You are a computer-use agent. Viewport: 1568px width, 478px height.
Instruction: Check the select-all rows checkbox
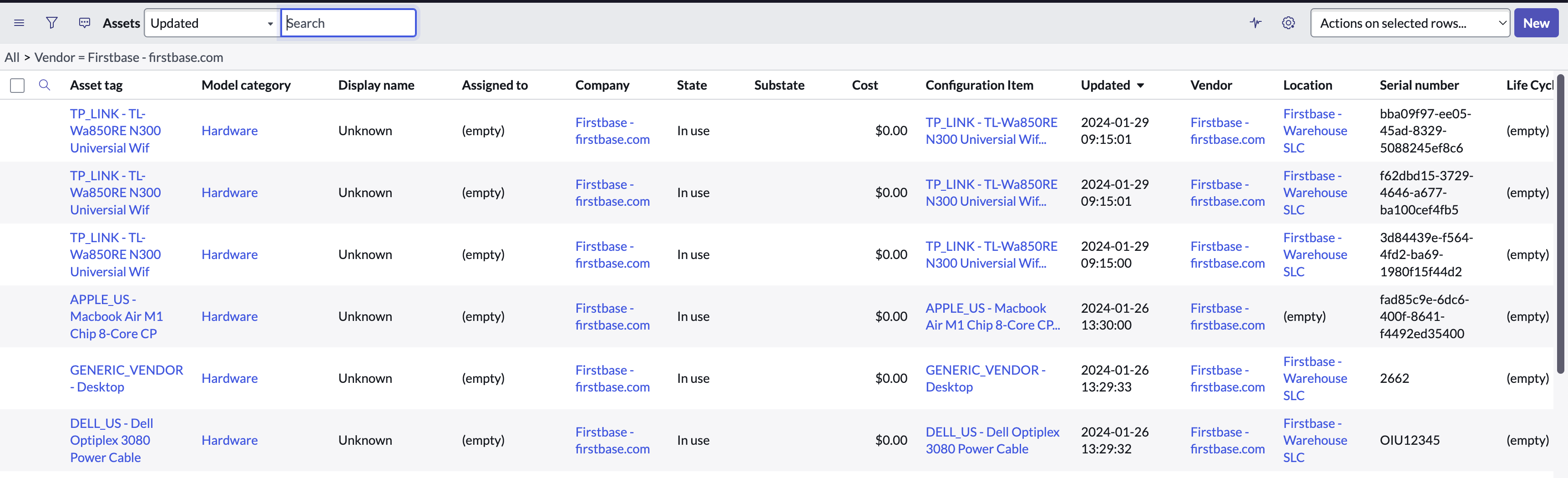pyautogui.click(x=18, y=86)
